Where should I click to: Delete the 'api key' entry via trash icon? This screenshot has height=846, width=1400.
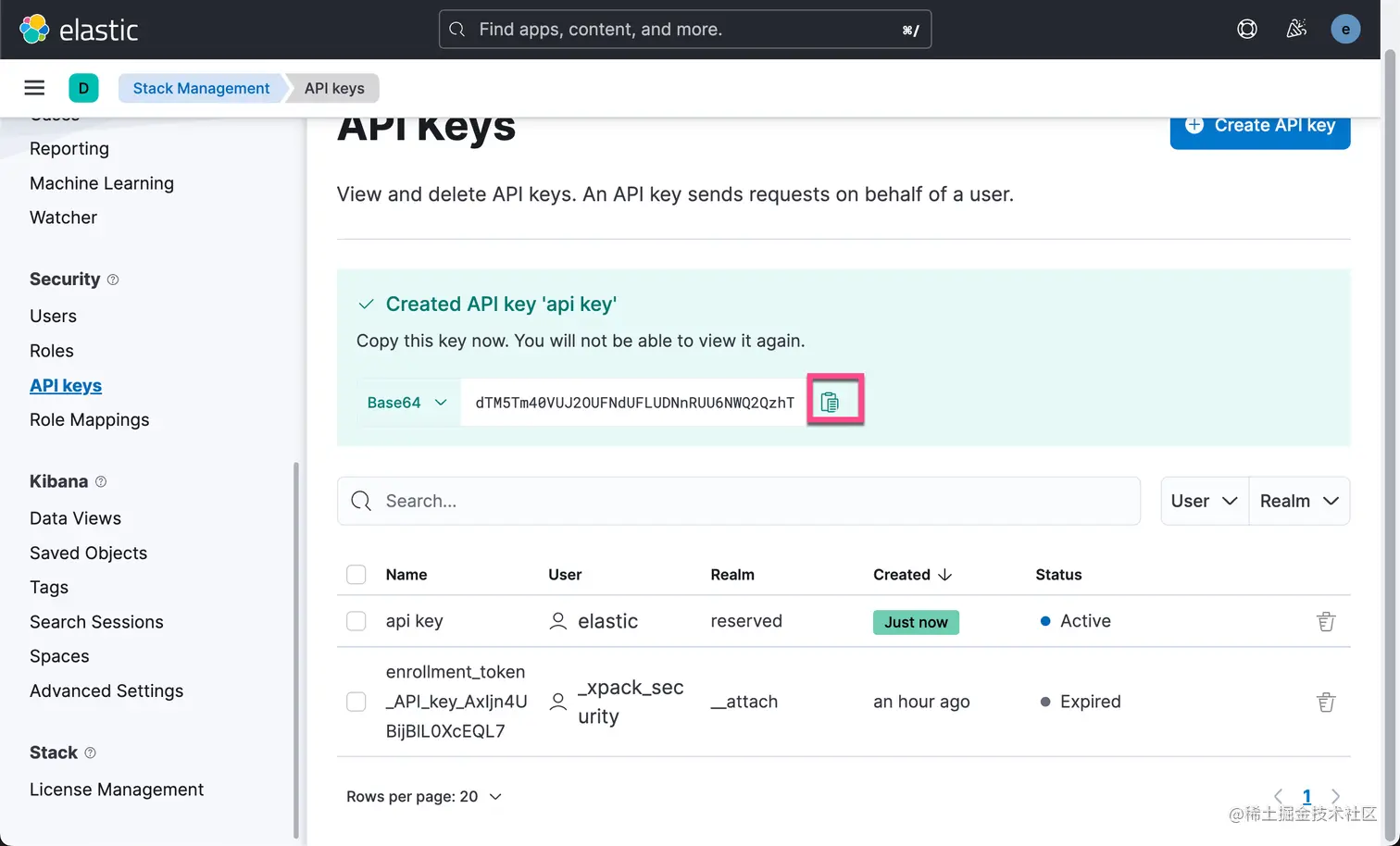pyautogui.click(x=1325, y=621)
